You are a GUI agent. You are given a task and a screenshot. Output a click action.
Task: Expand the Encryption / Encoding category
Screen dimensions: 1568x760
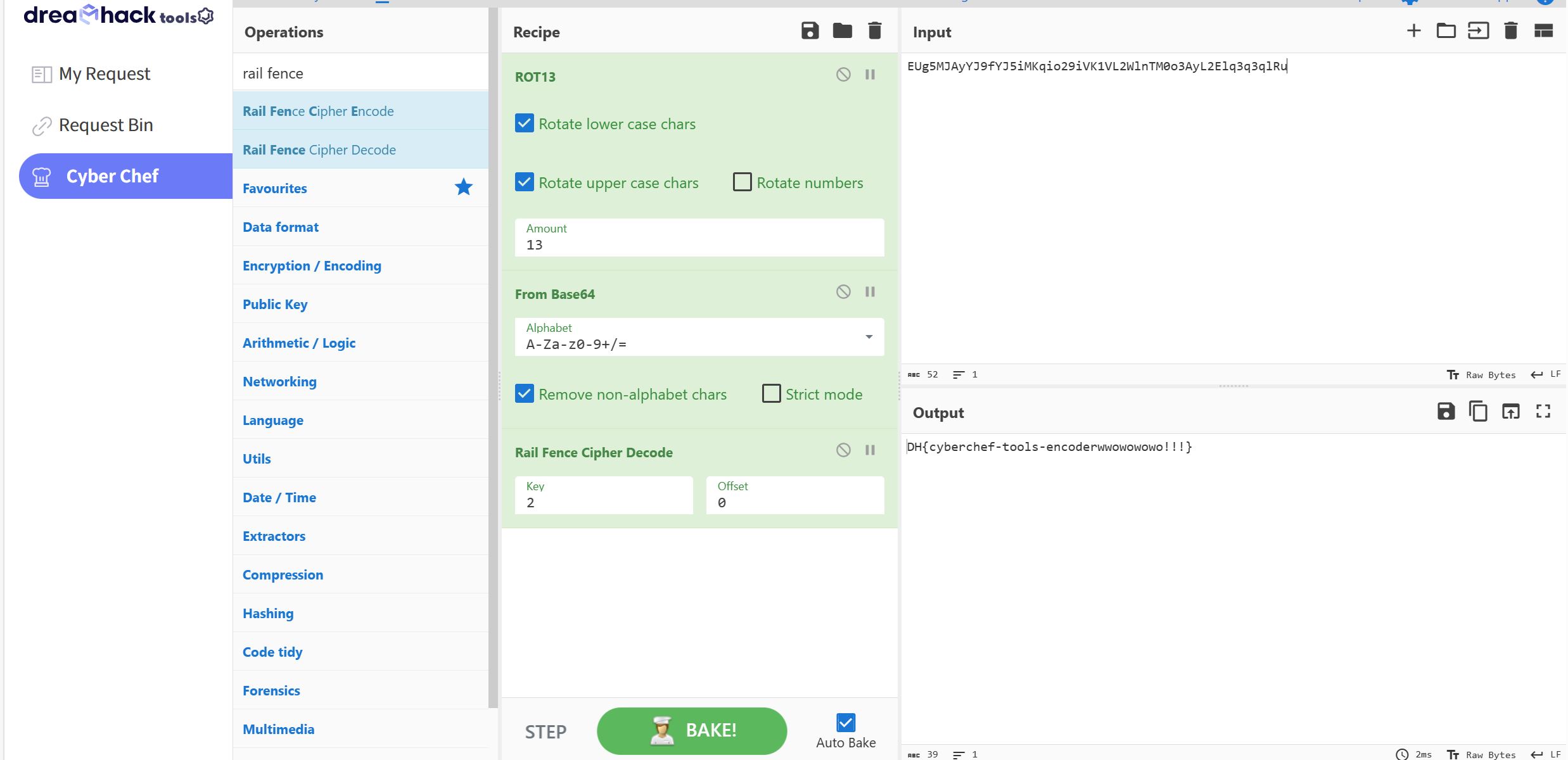(x=312, y=266)
